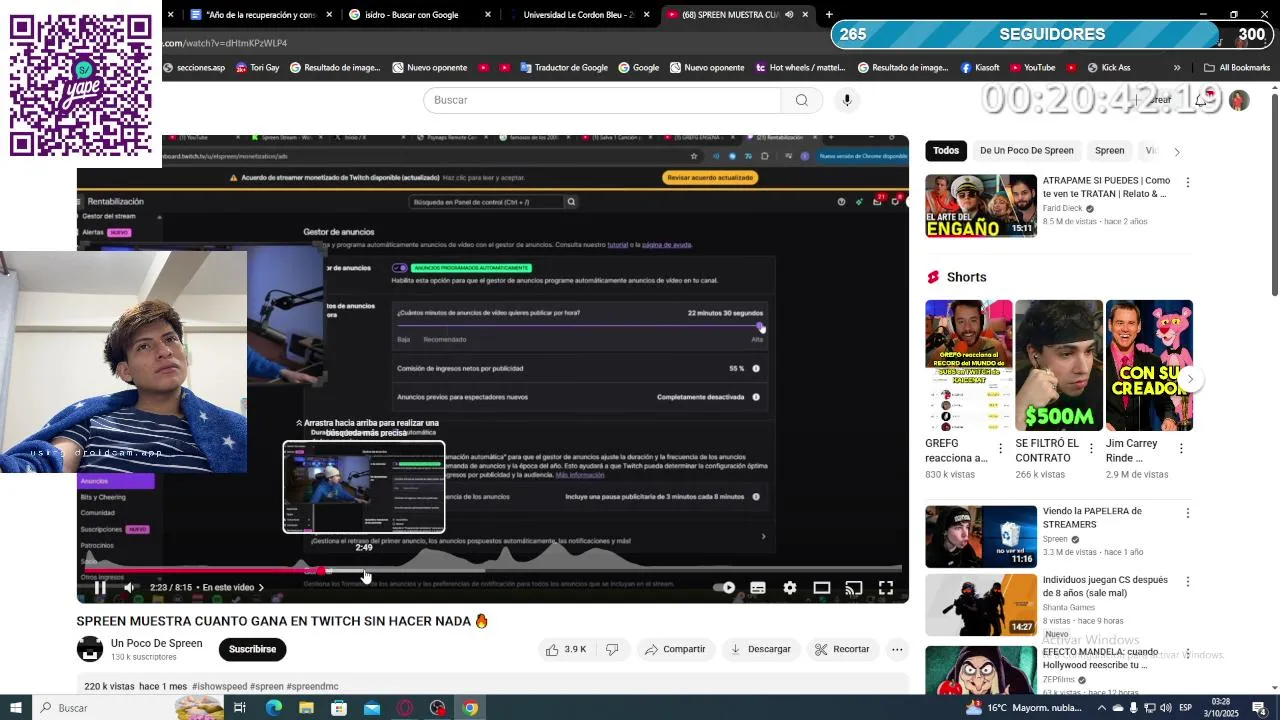The width and height of the screenshot is (1280, 720).
Task: Switch to 'Año de la recuperación' tab
Action: pos(260,15)
